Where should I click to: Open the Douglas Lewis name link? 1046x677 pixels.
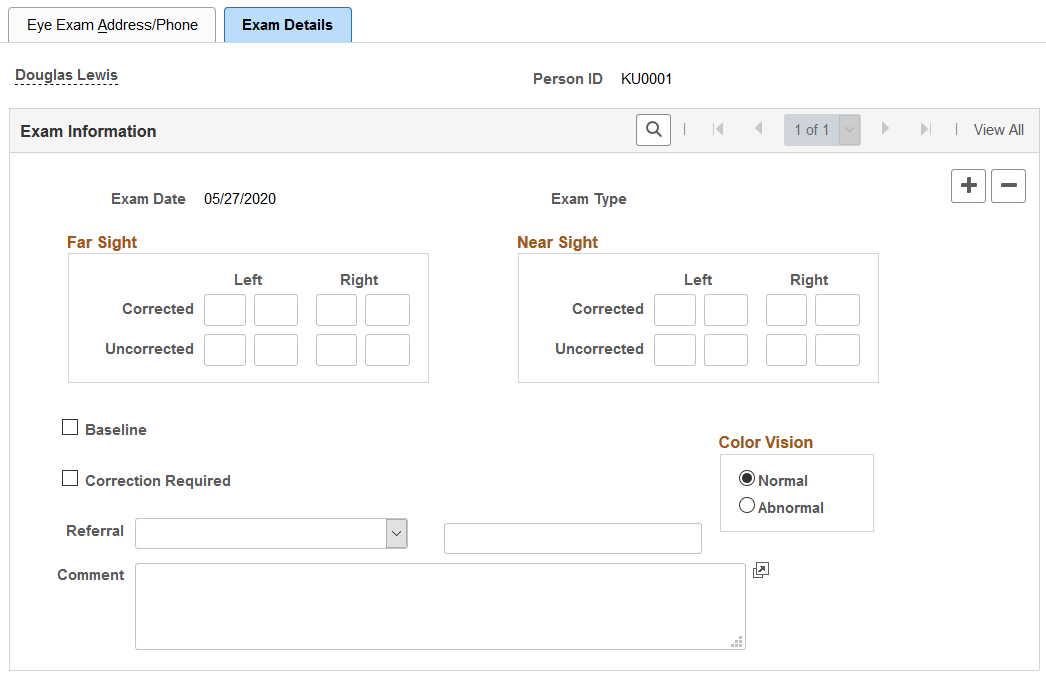66,75
